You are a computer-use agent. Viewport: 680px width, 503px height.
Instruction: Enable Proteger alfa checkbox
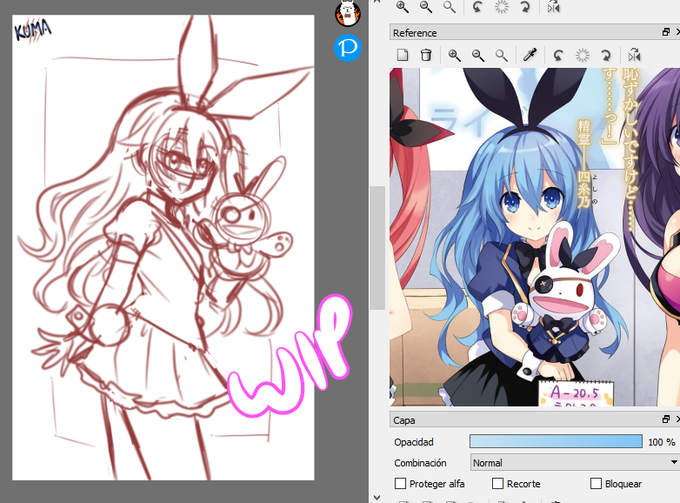click(400, 483)
